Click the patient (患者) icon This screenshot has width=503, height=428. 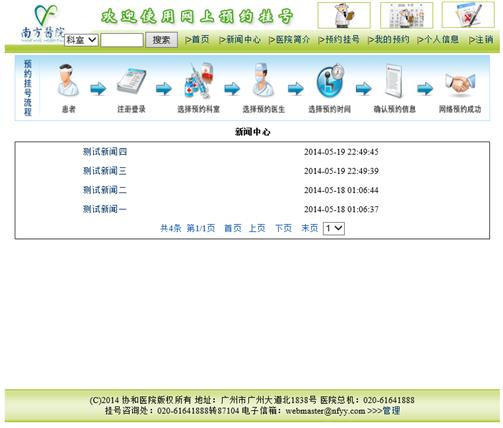(x=68, y=80)
